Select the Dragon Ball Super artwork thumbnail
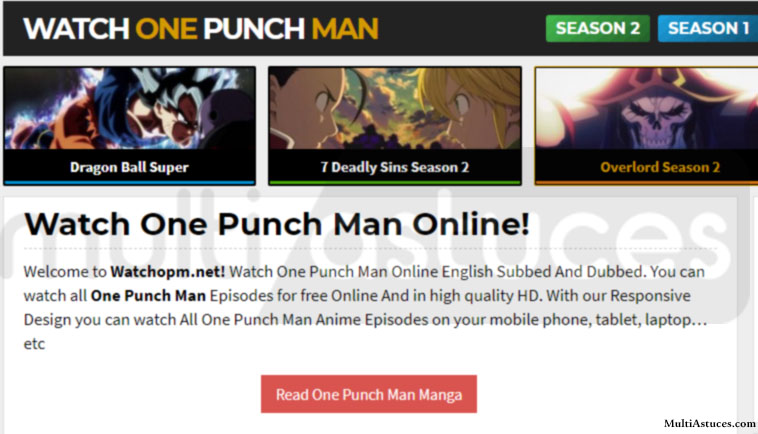The image size is (758, 434). click(130, 108)
